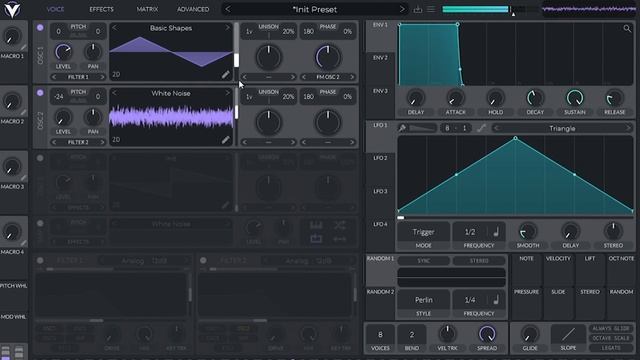Click the OSC 1 Pan knob
This screenshot has height=360, width=640.
tap(93, 52)
